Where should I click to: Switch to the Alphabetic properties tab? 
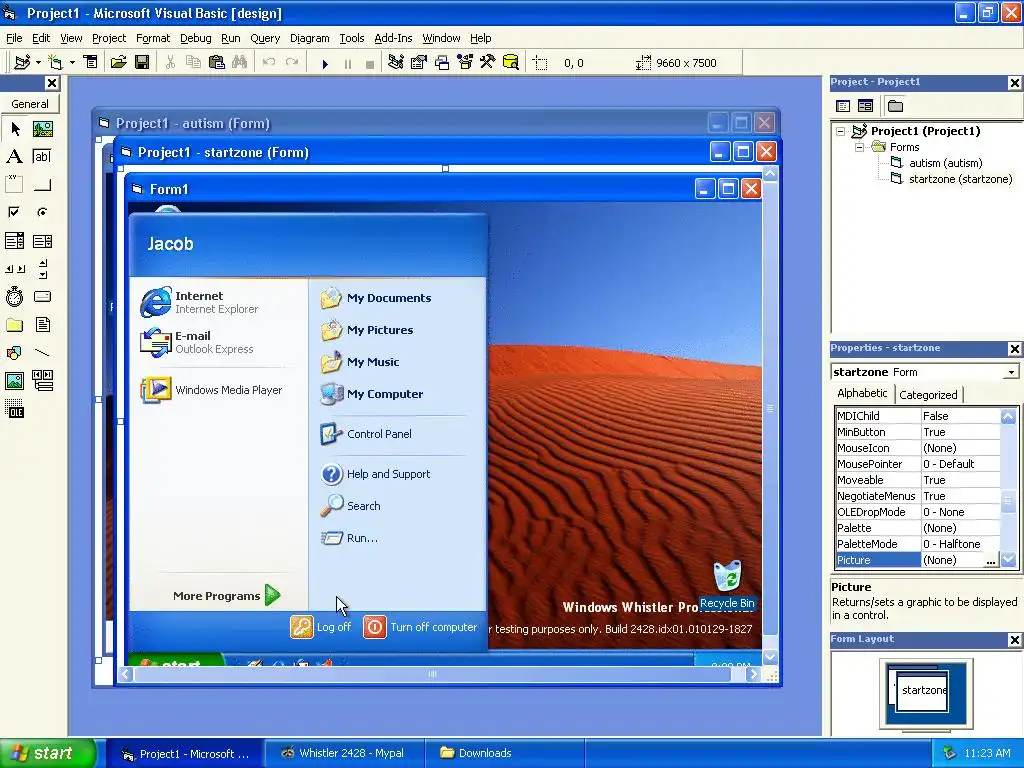[x=862, y=393]
